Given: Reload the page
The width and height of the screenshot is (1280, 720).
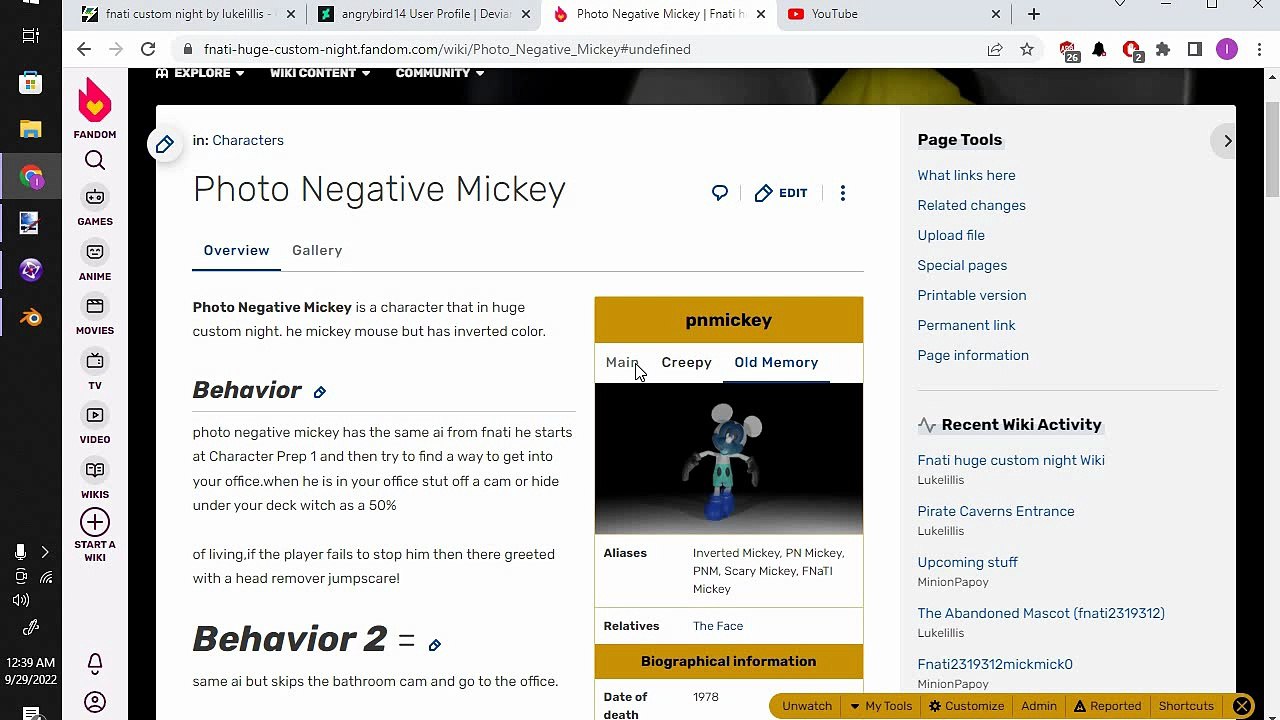Looking at the screenshot, I should 148,49.
